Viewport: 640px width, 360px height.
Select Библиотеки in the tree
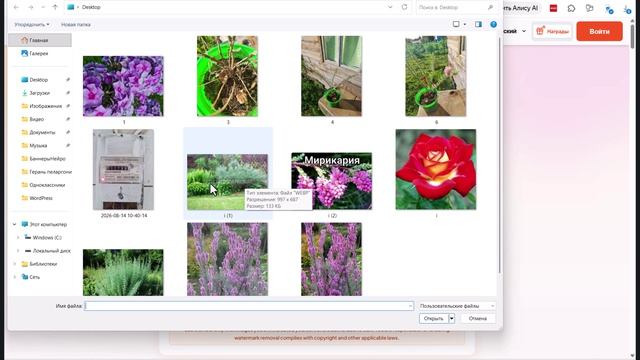[x=43, y=264]
